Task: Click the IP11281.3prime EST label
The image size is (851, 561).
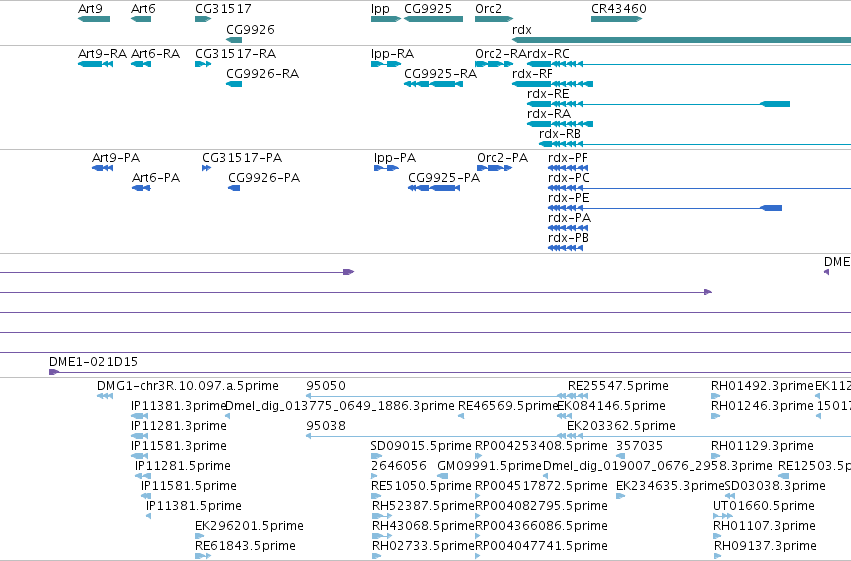Action: [179, 426]
